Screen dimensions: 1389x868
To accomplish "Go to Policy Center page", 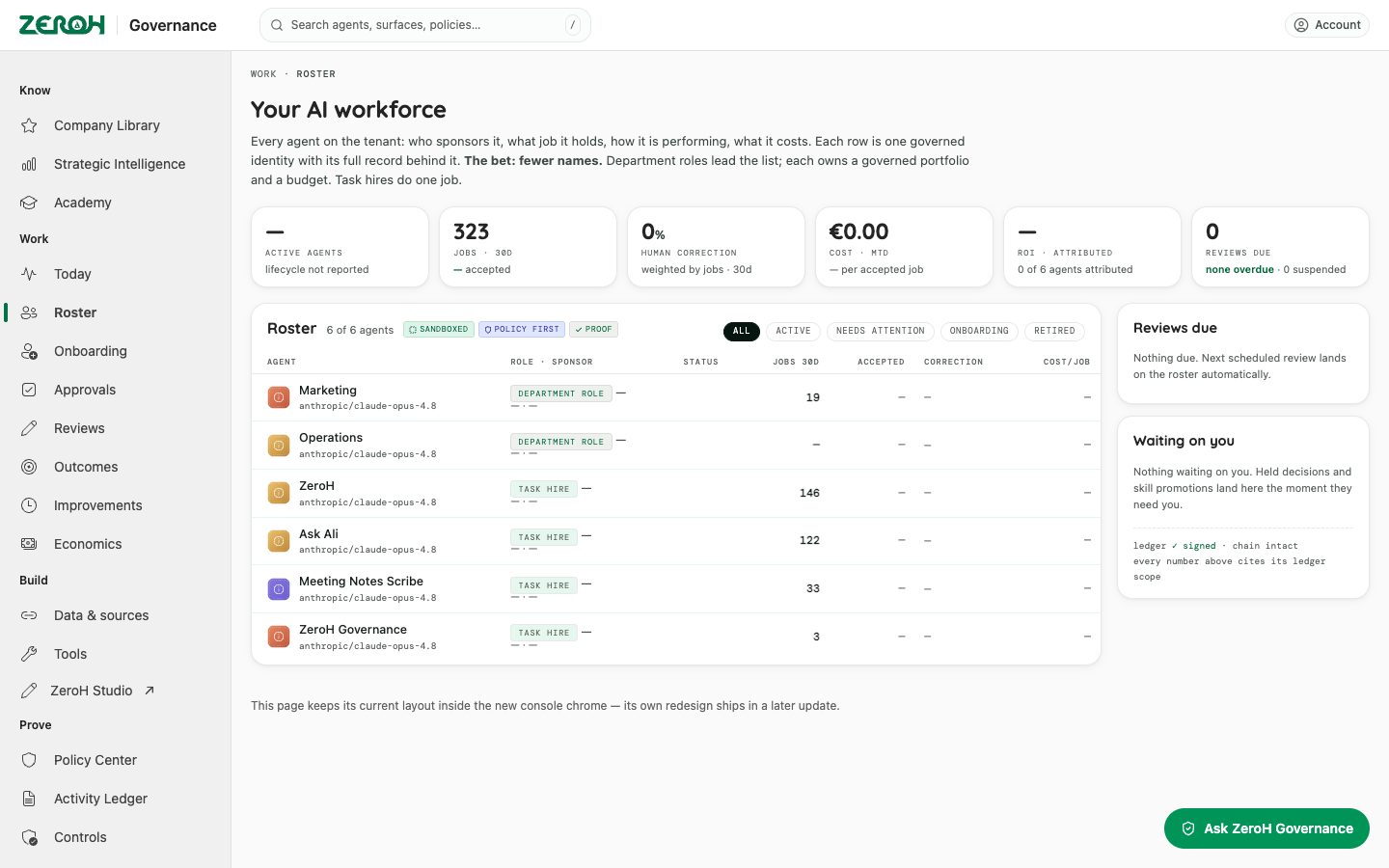I will click(x=116, y=760).
